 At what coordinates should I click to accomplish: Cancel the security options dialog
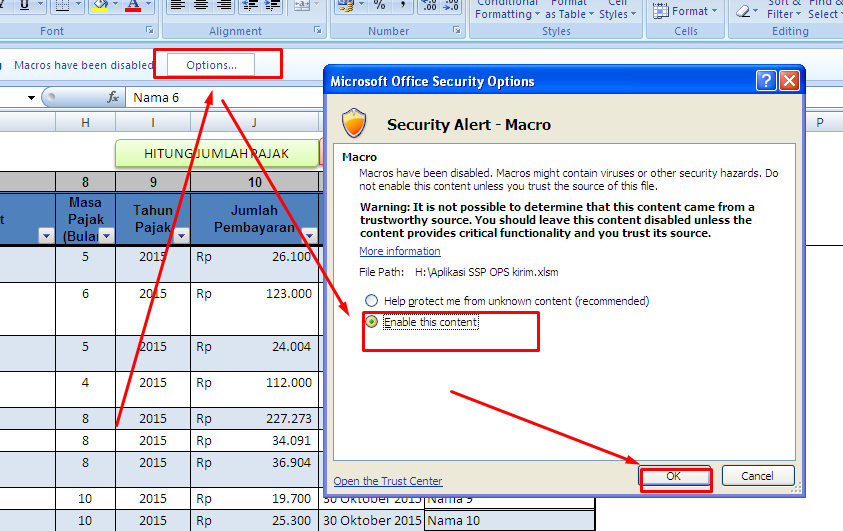click(758, 476)
